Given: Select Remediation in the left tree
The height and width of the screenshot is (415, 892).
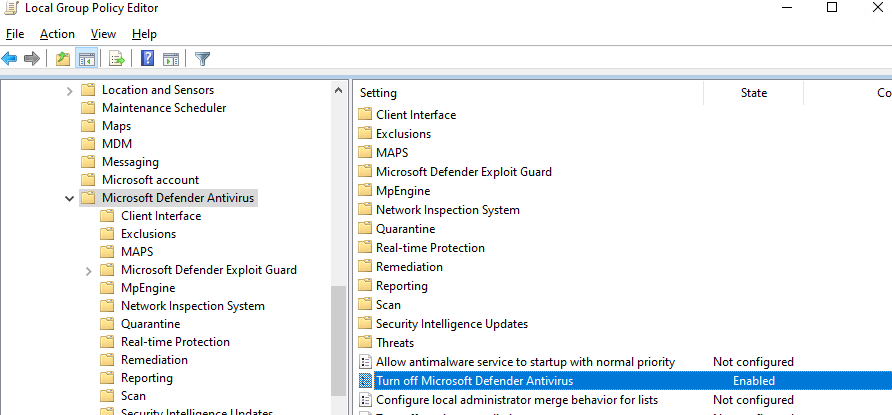Looking at the screenshot, I should [154, 360].
